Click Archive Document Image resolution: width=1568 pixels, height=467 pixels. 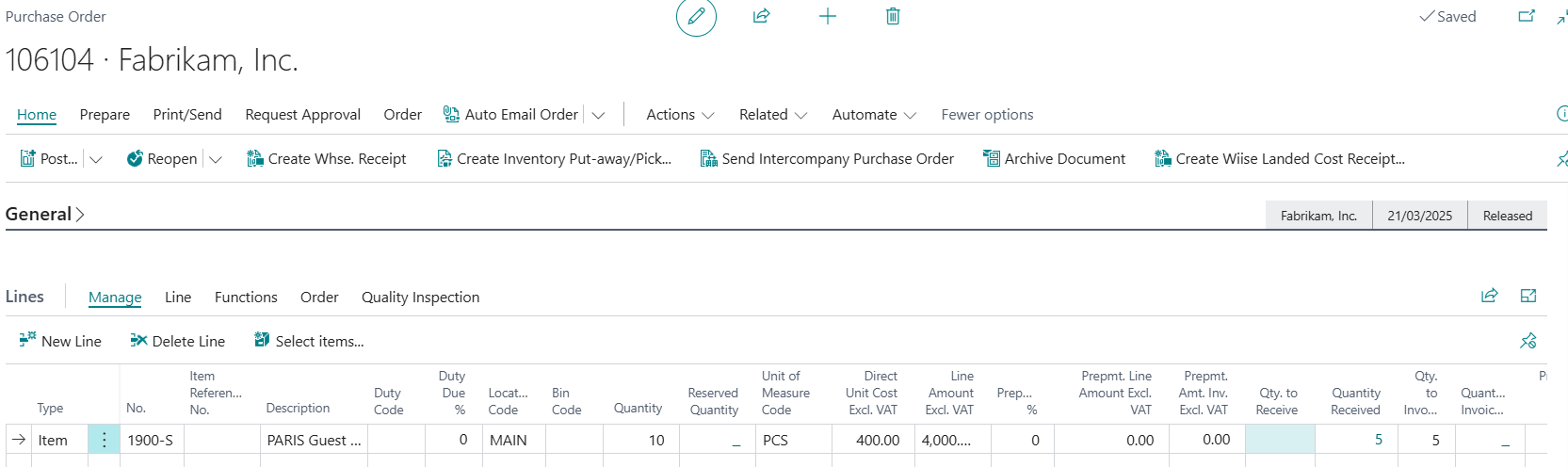1054,159
